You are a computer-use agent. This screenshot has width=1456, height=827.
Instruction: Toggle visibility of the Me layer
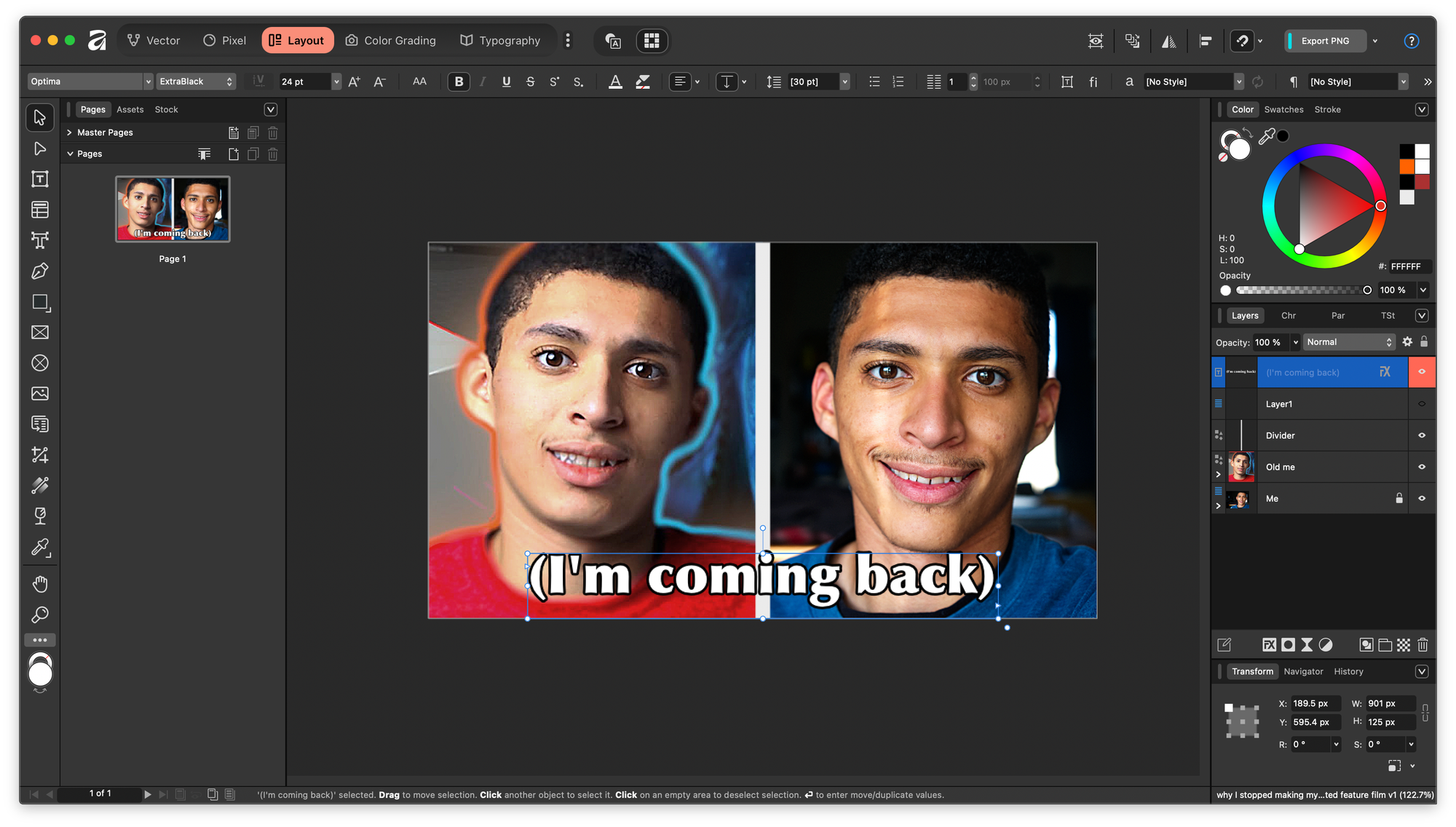click(1421, 499)
